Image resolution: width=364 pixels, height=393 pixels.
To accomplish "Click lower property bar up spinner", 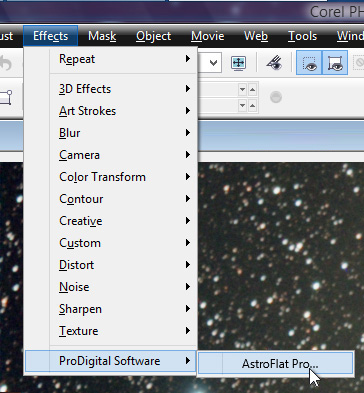I will point(252,106).
